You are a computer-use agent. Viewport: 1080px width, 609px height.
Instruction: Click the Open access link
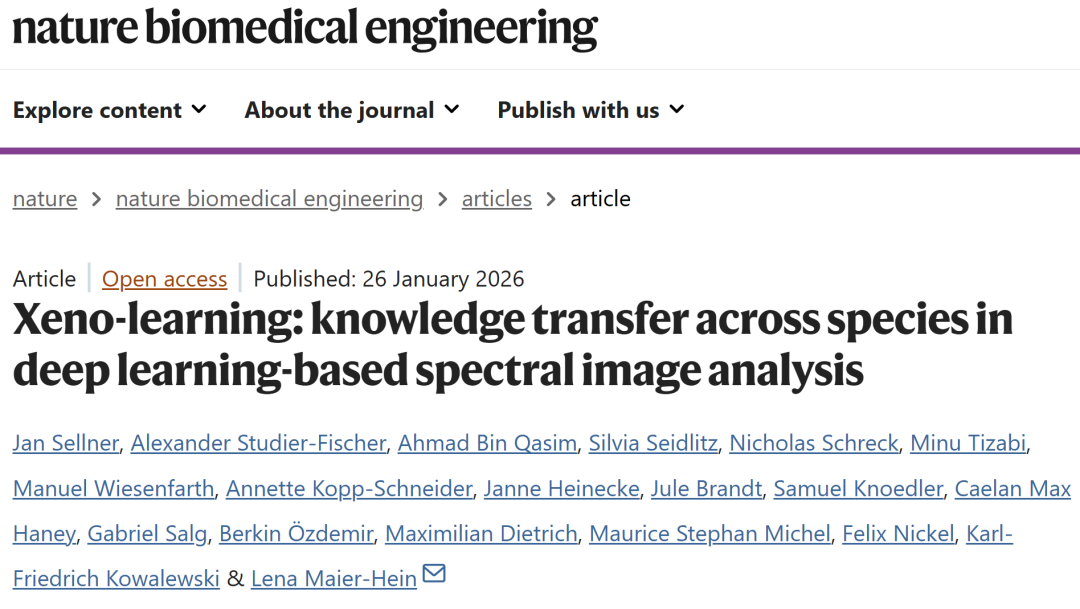(x=165, y=279)
